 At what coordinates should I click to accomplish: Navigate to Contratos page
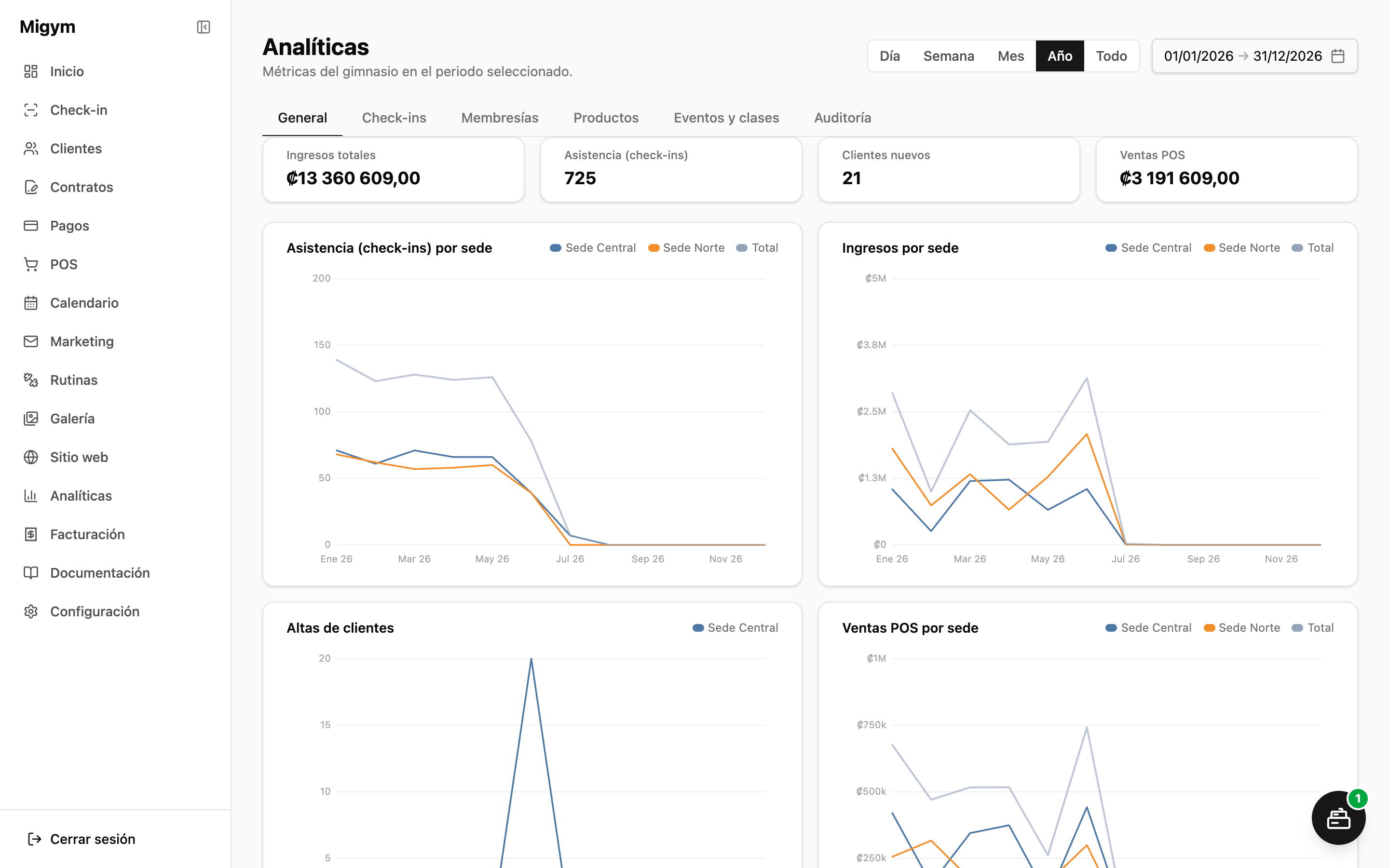pyautogui.click(x=115, y=187)
